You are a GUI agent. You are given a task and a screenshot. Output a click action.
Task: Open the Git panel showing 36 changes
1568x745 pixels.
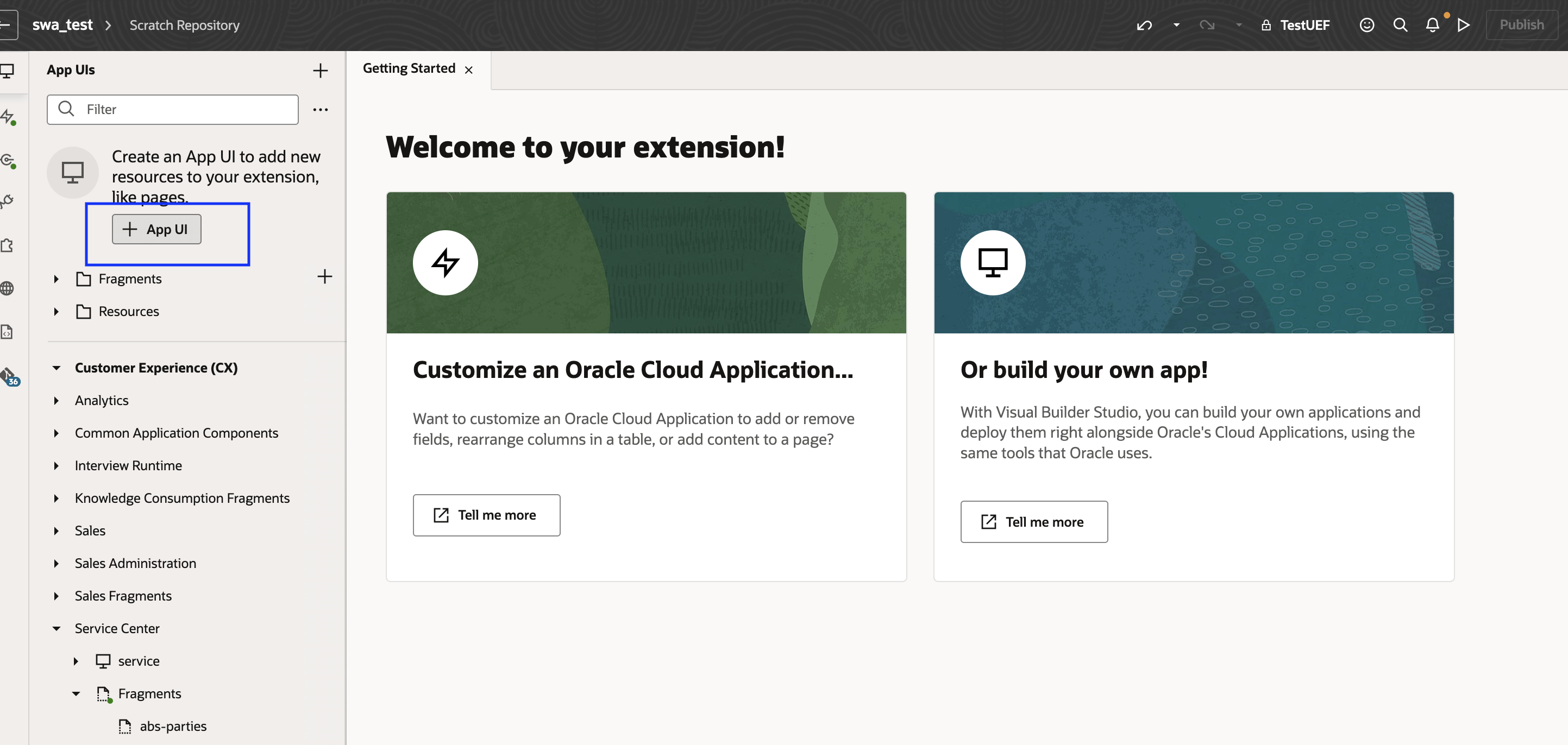[x=9, y=375]
